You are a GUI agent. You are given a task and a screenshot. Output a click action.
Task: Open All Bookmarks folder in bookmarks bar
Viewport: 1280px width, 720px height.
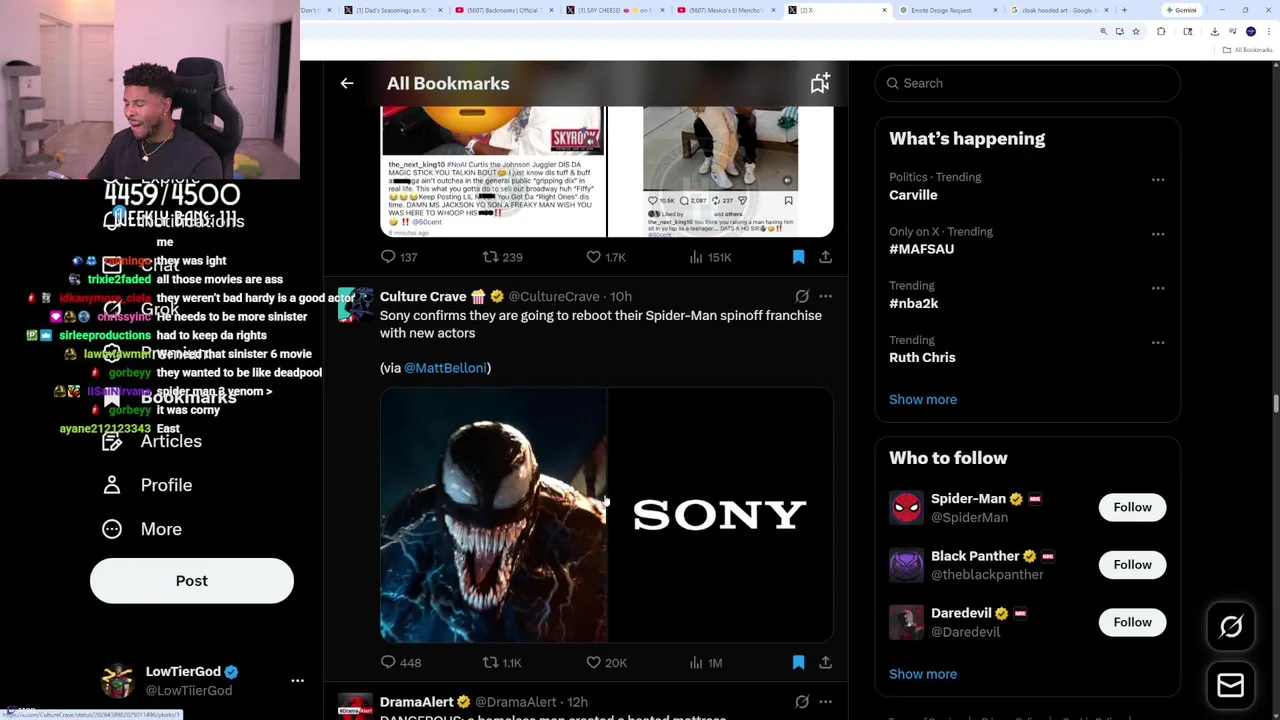(x=1249, y=50)
